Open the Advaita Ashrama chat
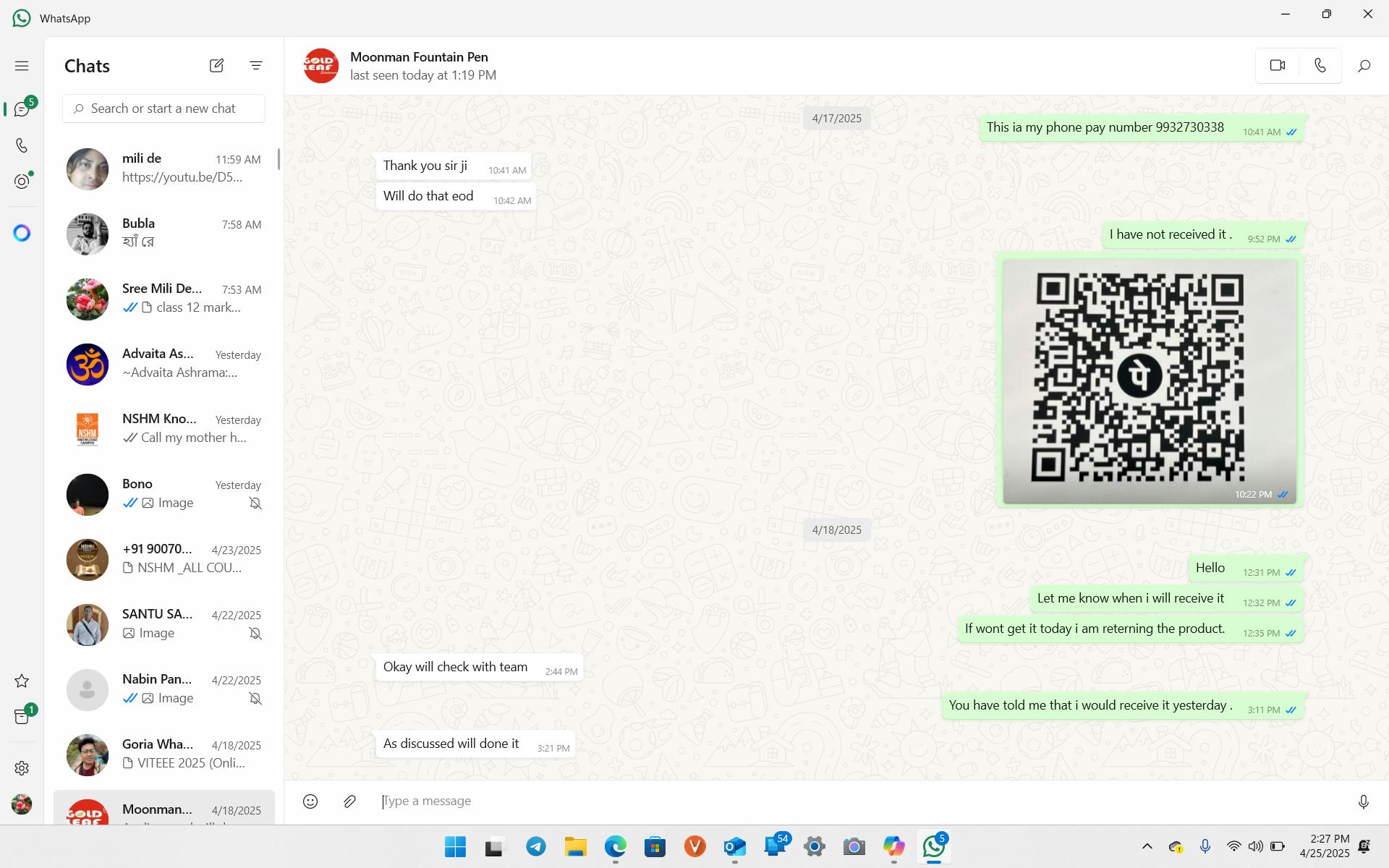The width and height of the screenshot is (1389, 868). click(164, 364)
